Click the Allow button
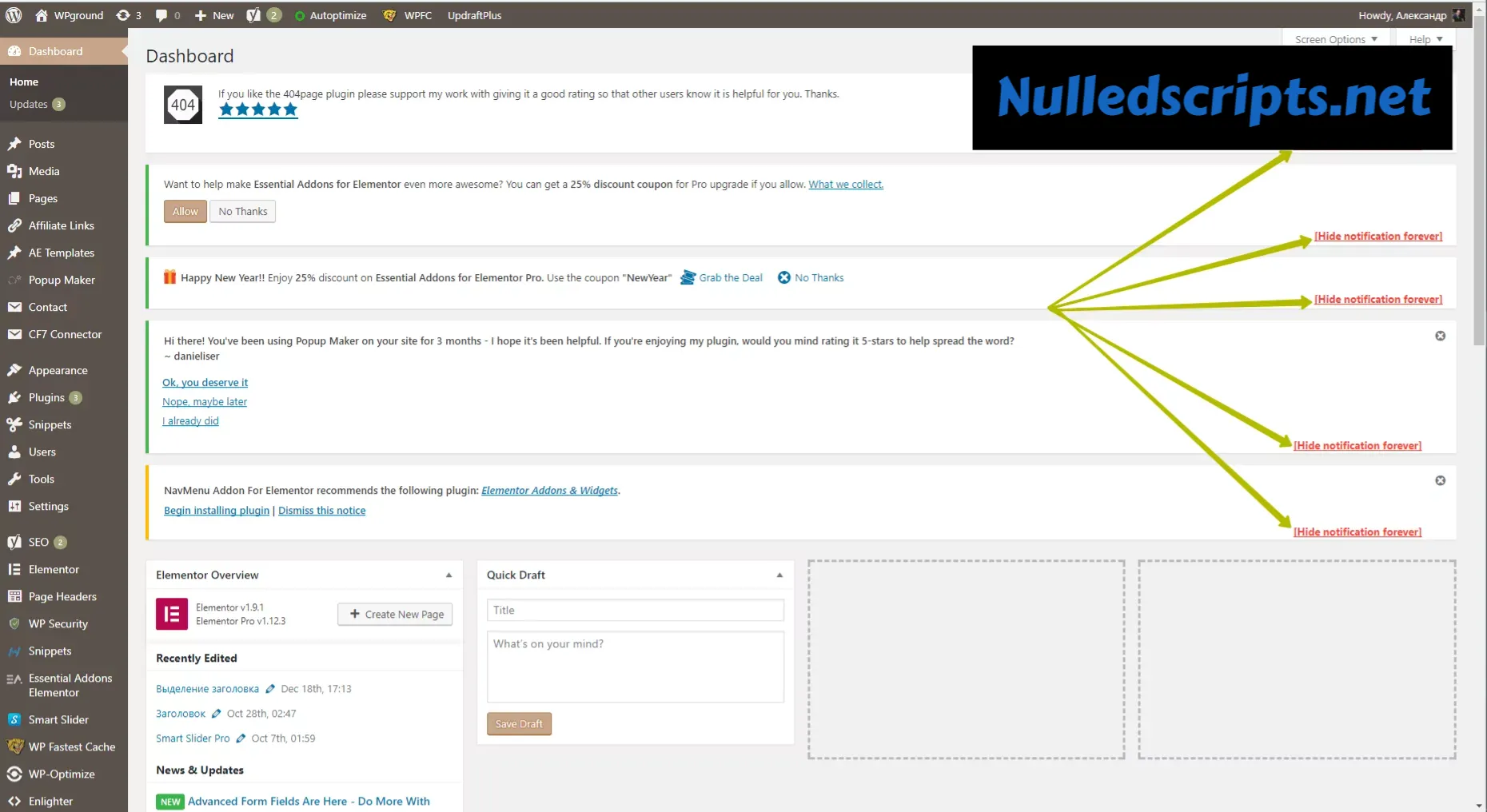The height and width of the screenshot is (812, 1487). 185,211
